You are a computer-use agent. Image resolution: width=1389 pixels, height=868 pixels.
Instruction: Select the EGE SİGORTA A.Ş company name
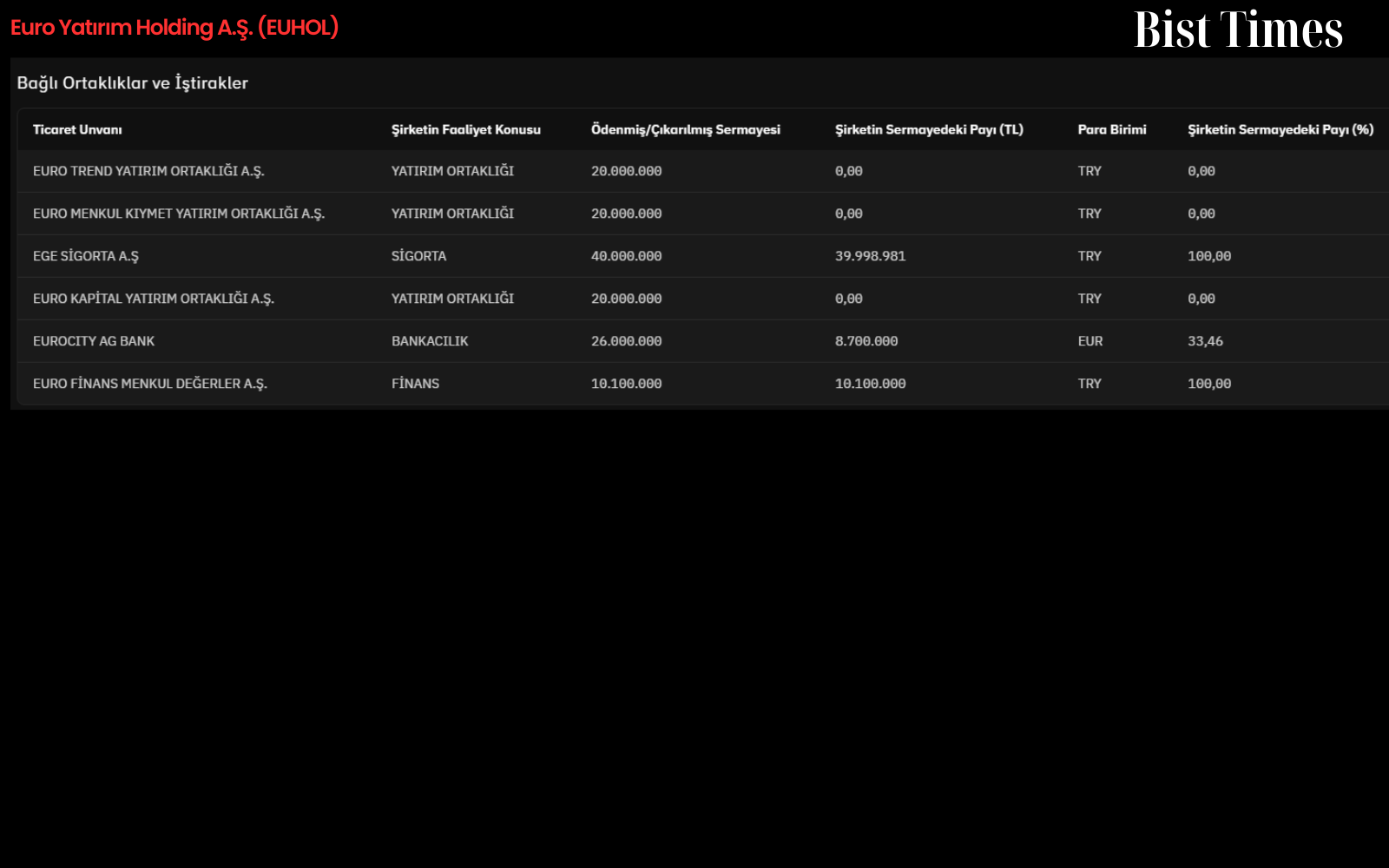(86, 256)
